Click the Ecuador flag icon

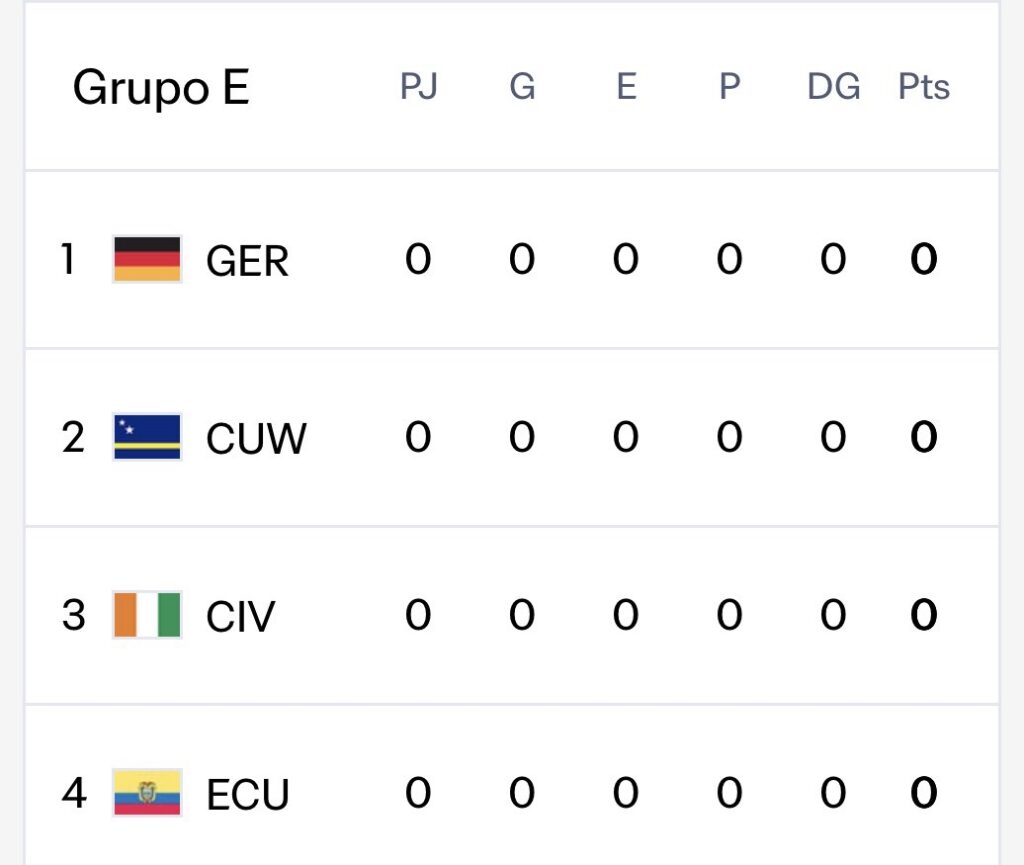click(x=147, y=793)
